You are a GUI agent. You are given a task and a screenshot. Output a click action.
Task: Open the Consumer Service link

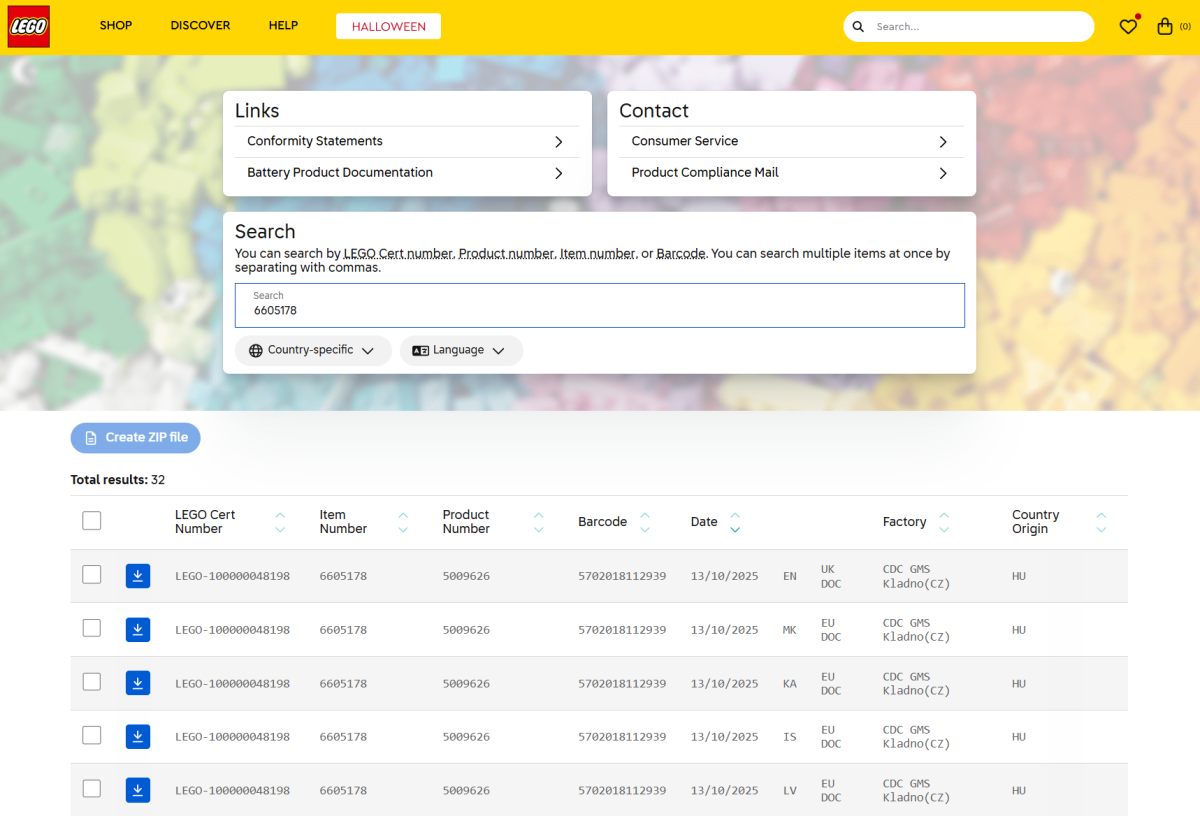point(791,142)
